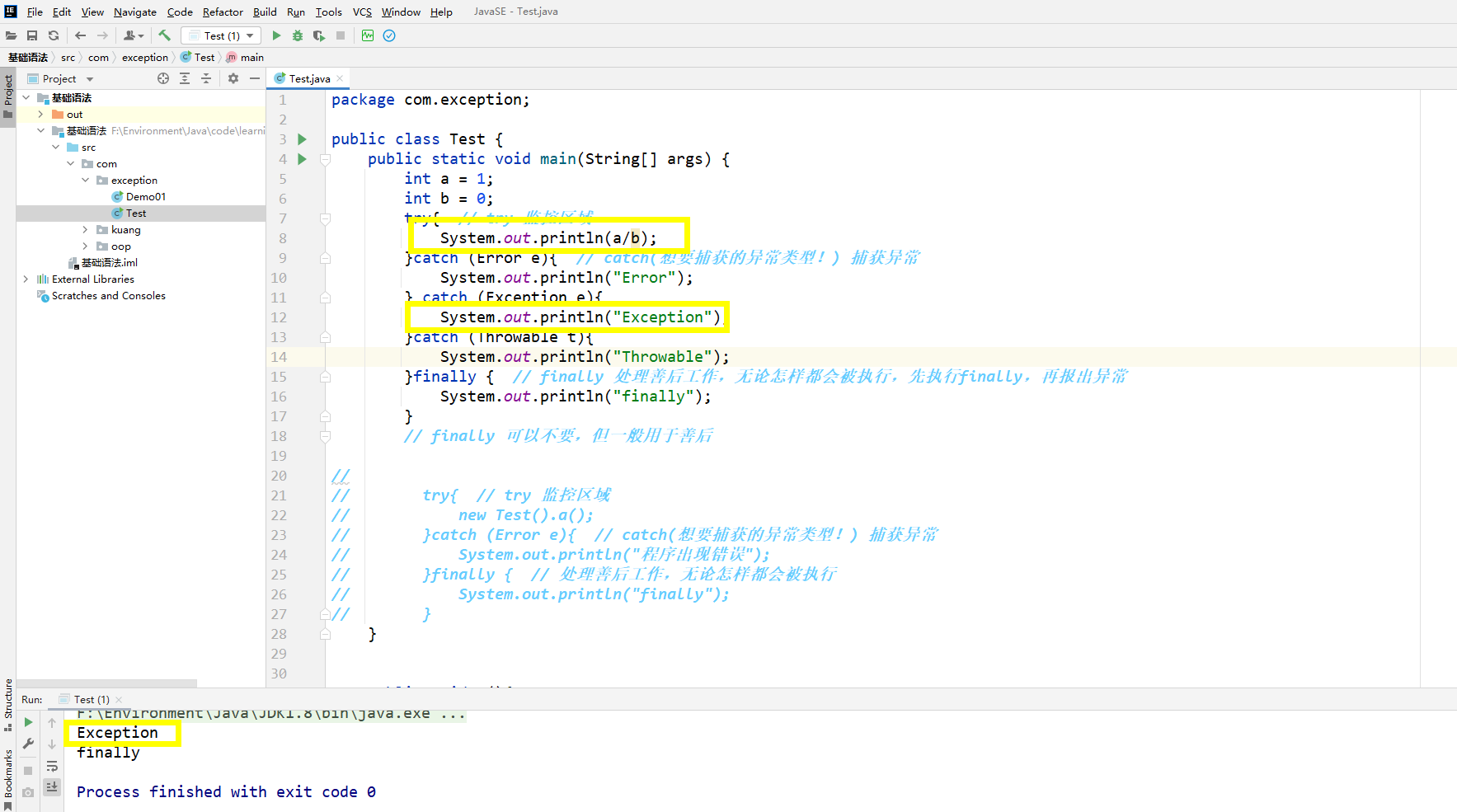Click the Stop button in Run panel

pos(28,771)
